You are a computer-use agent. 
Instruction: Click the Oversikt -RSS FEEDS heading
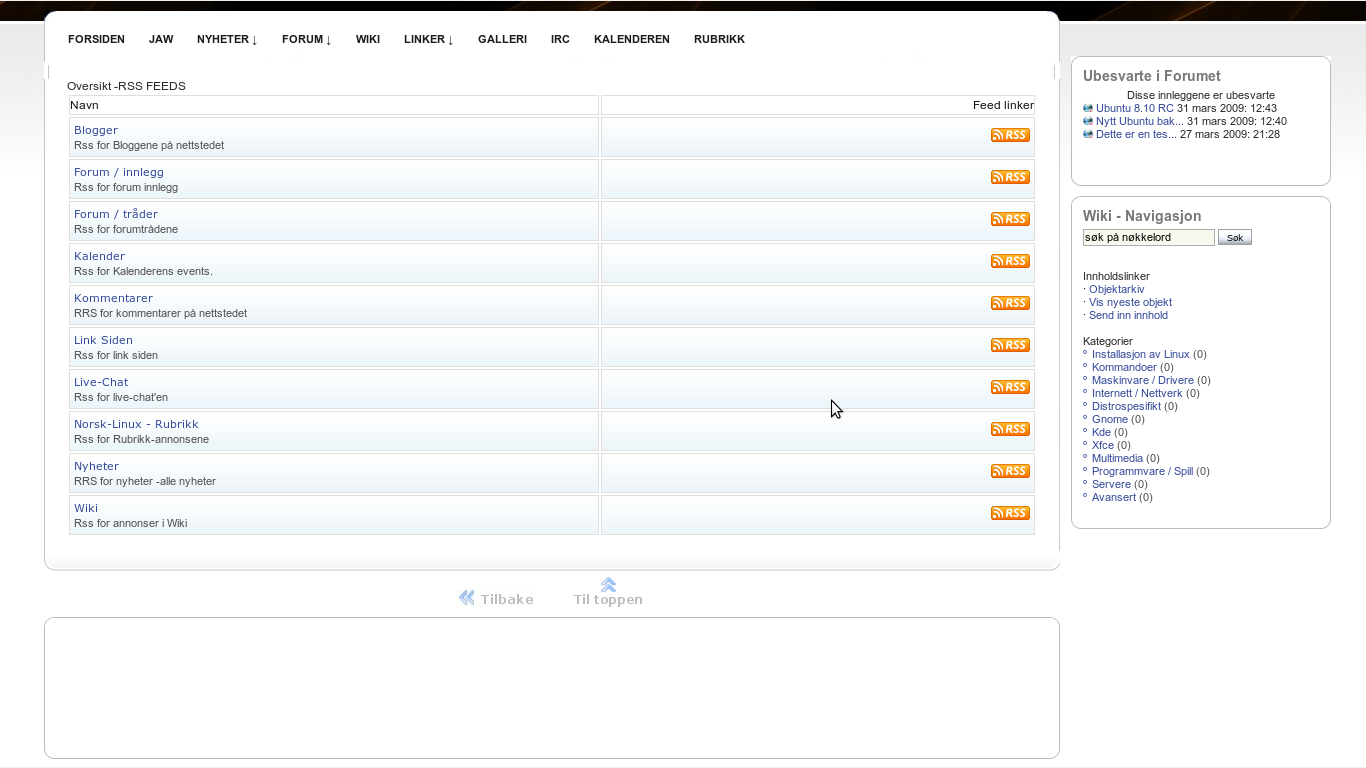coord(126,86)
